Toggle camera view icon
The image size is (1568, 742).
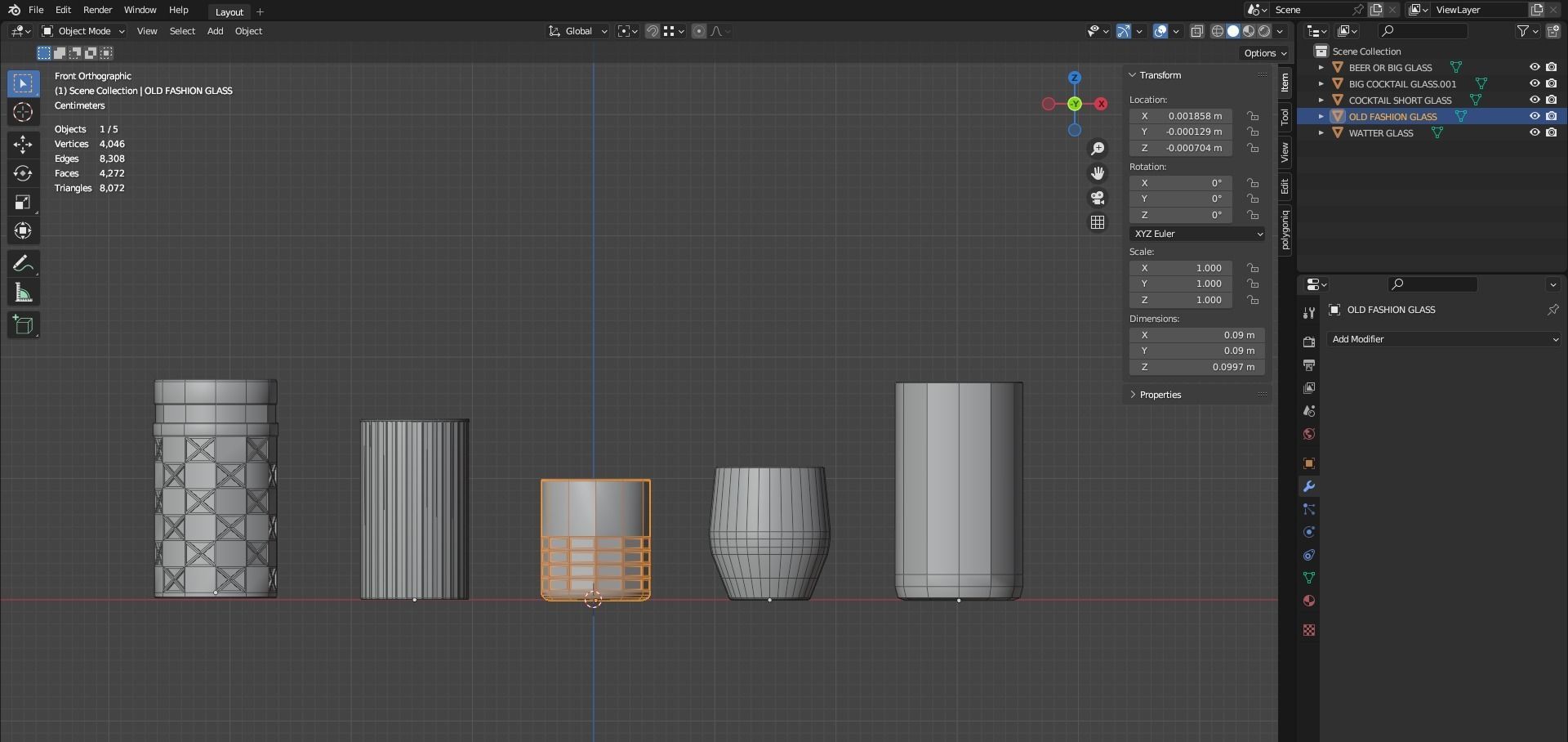pyautogui.click(x=1098, y=198)
